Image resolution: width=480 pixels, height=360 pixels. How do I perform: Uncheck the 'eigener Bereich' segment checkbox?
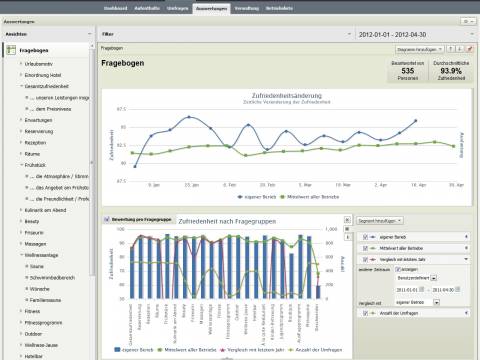click(365, 237)
